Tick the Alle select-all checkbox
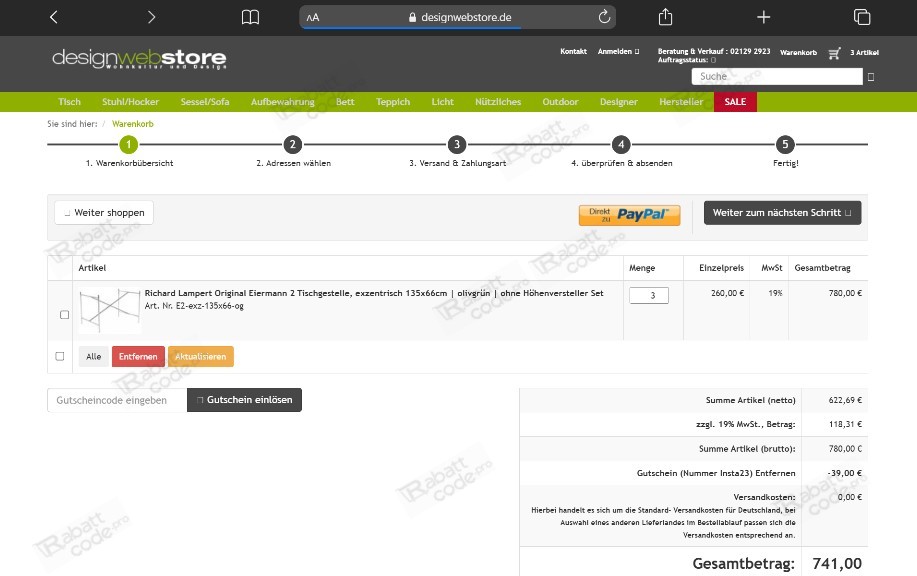917x576 pixels. (x=60, y=356)
